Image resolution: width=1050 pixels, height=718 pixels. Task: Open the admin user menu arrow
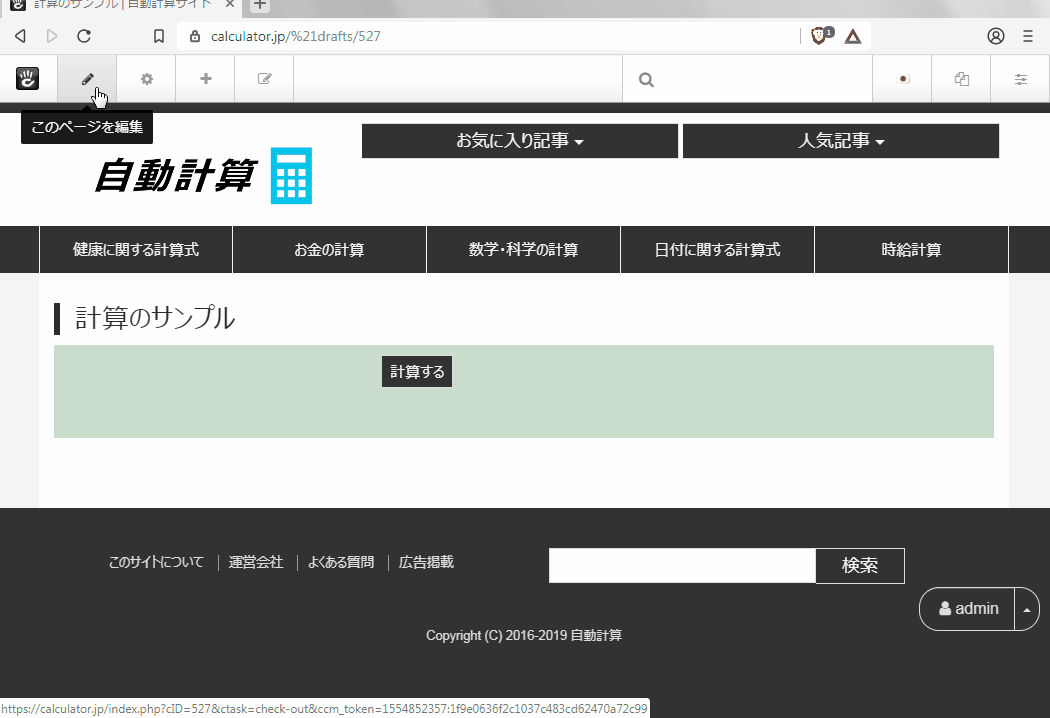1027,609
